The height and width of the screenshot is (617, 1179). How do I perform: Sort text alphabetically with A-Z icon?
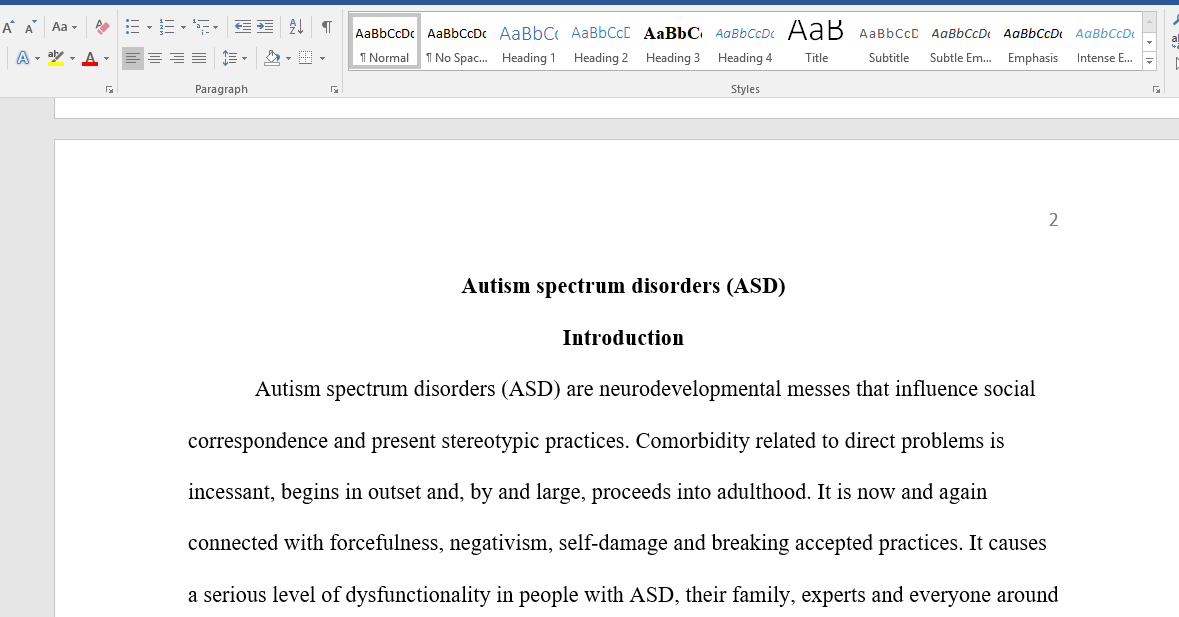point(296,27)
